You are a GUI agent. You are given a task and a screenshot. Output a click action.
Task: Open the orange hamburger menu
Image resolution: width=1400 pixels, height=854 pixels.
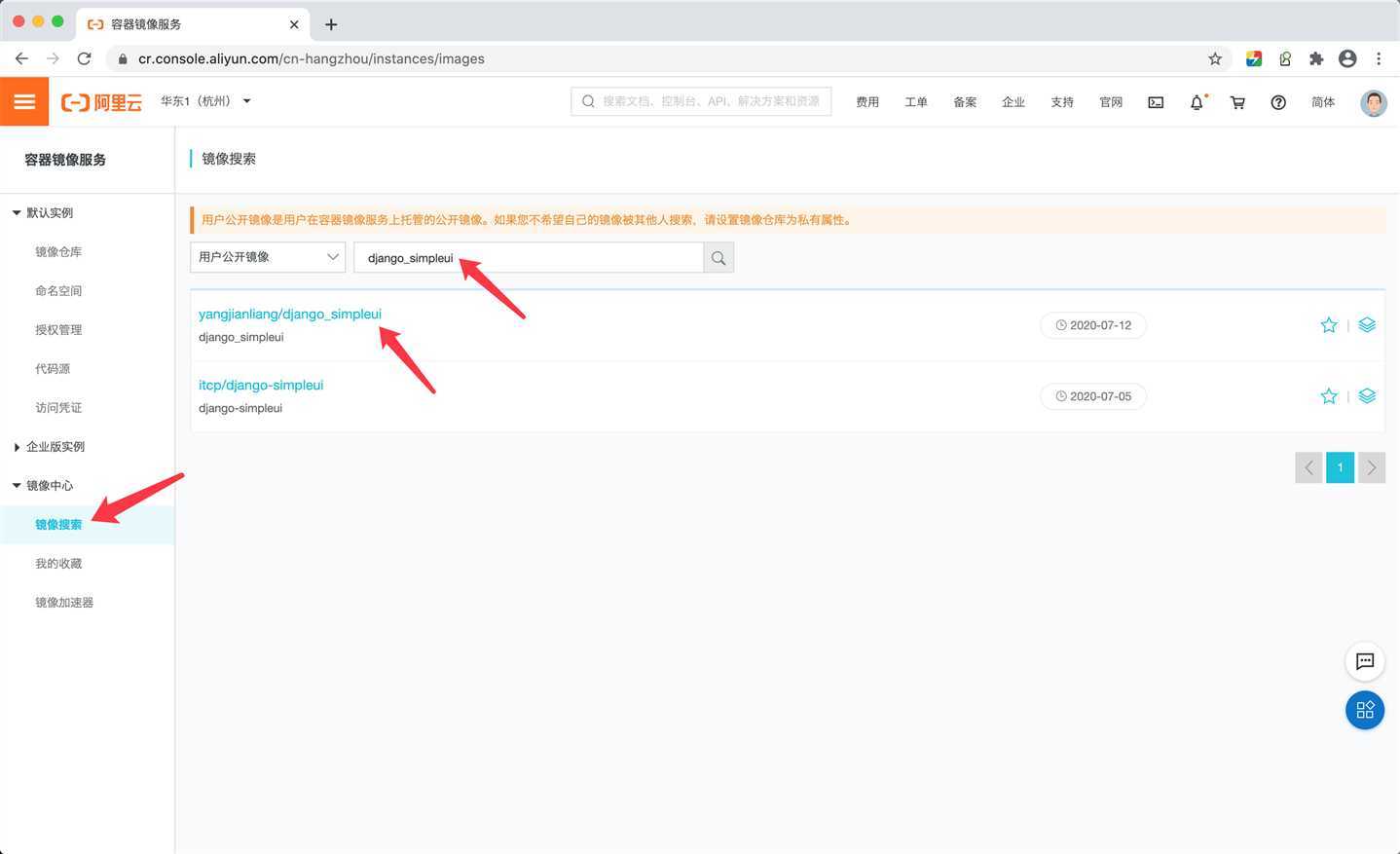click(x=24, y=101)
